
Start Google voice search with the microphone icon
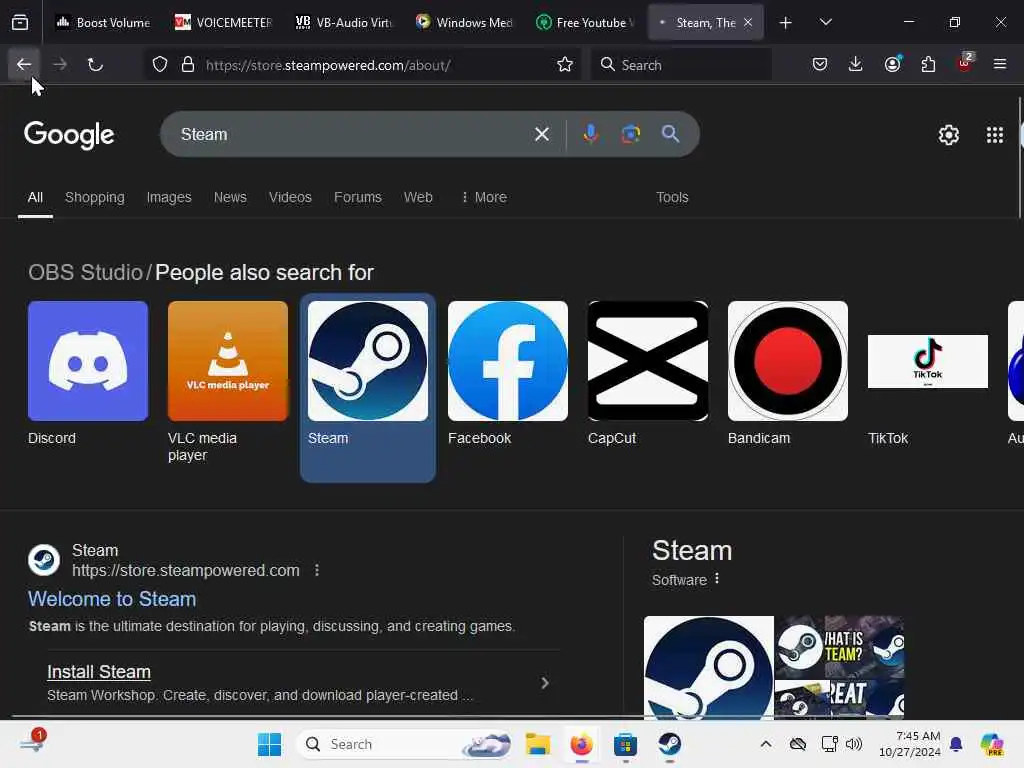(x=590, y=134)
